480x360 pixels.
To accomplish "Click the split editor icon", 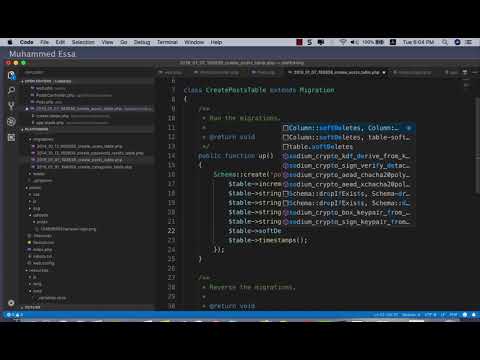I will tap(465, 72).
